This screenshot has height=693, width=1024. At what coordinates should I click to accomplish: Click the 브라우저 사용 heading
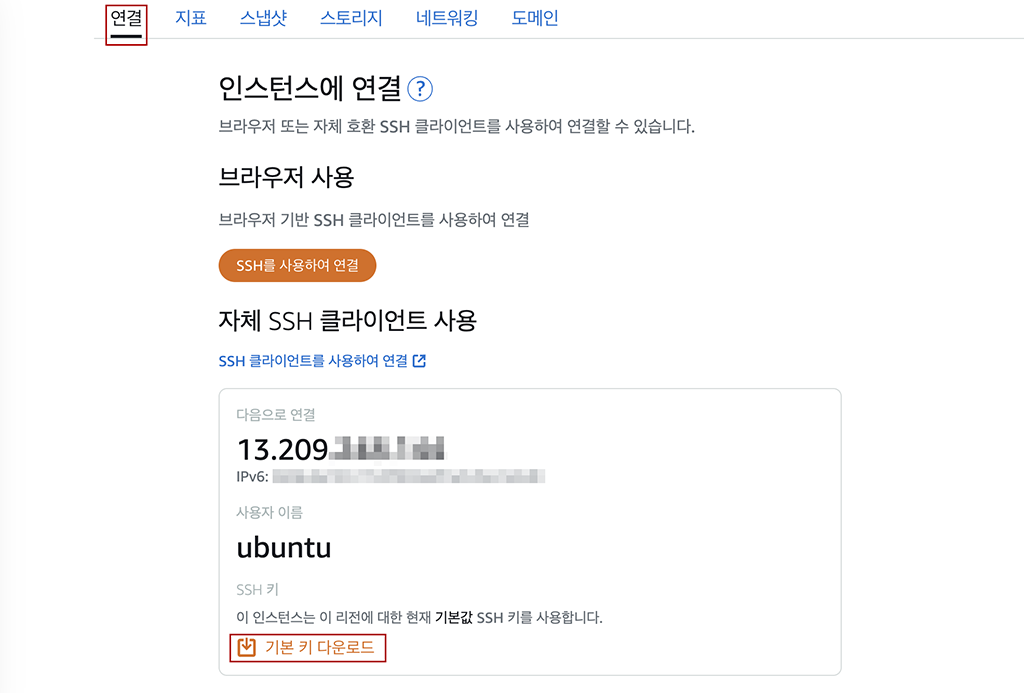(286, 178)
